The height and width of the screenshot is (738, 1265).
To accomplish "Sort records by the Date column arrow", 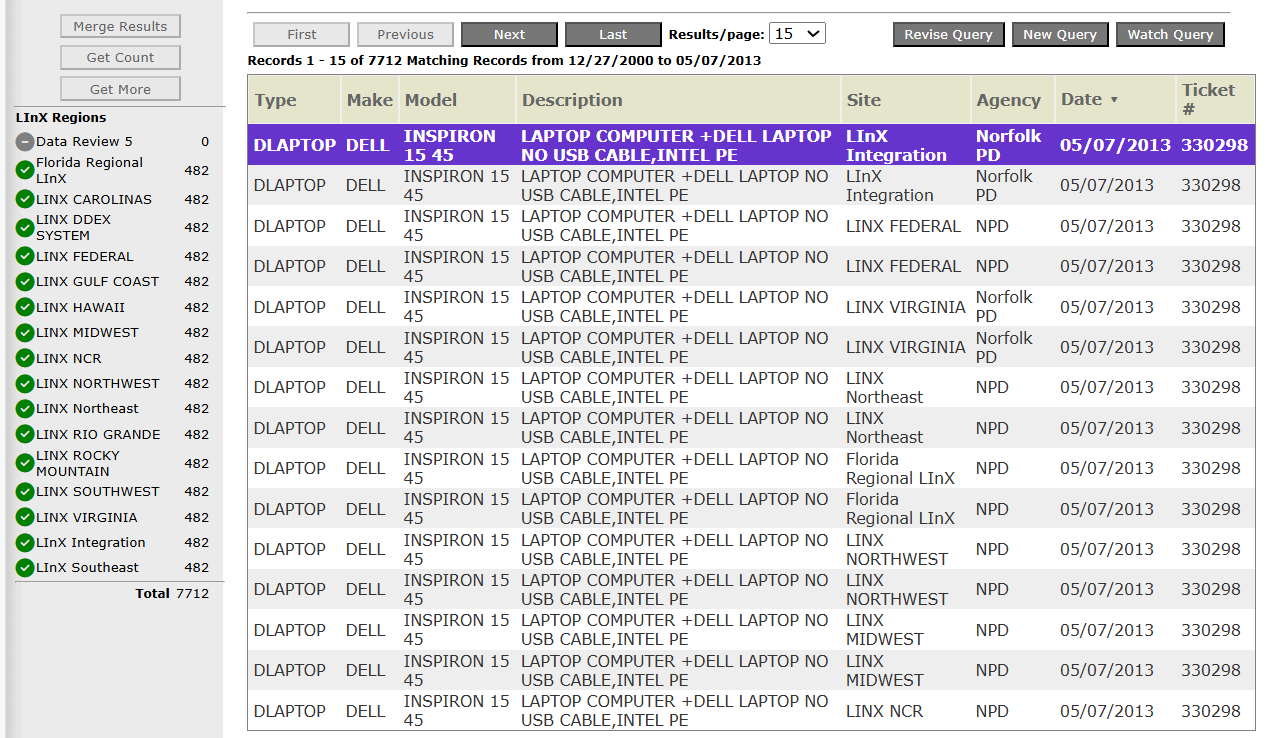I will [x=1114, y=100].
